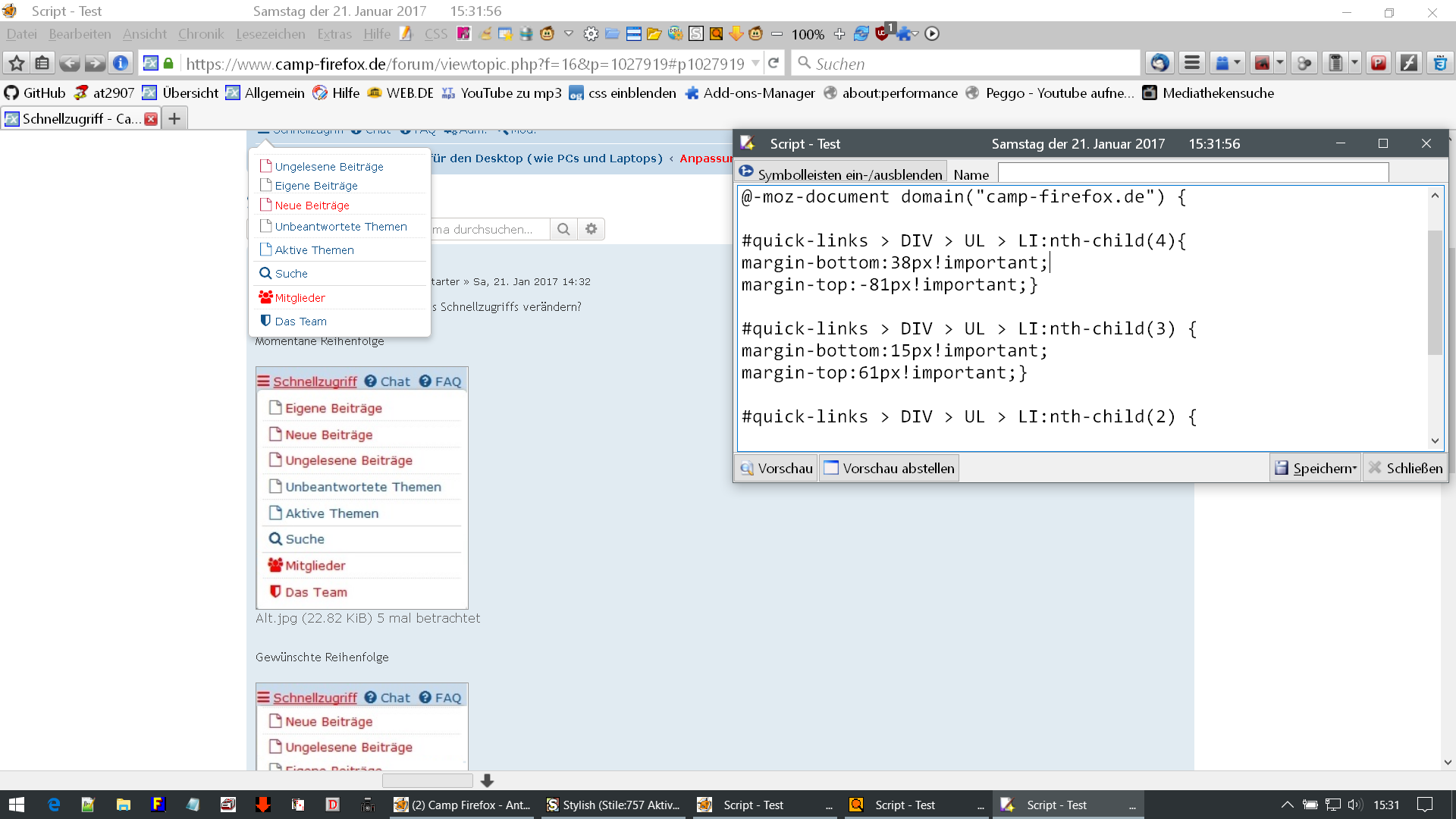This screenshot has width=1456, height=819.
Task: Expand the Speichern dropdown button
Action: tap(1316, 468)
